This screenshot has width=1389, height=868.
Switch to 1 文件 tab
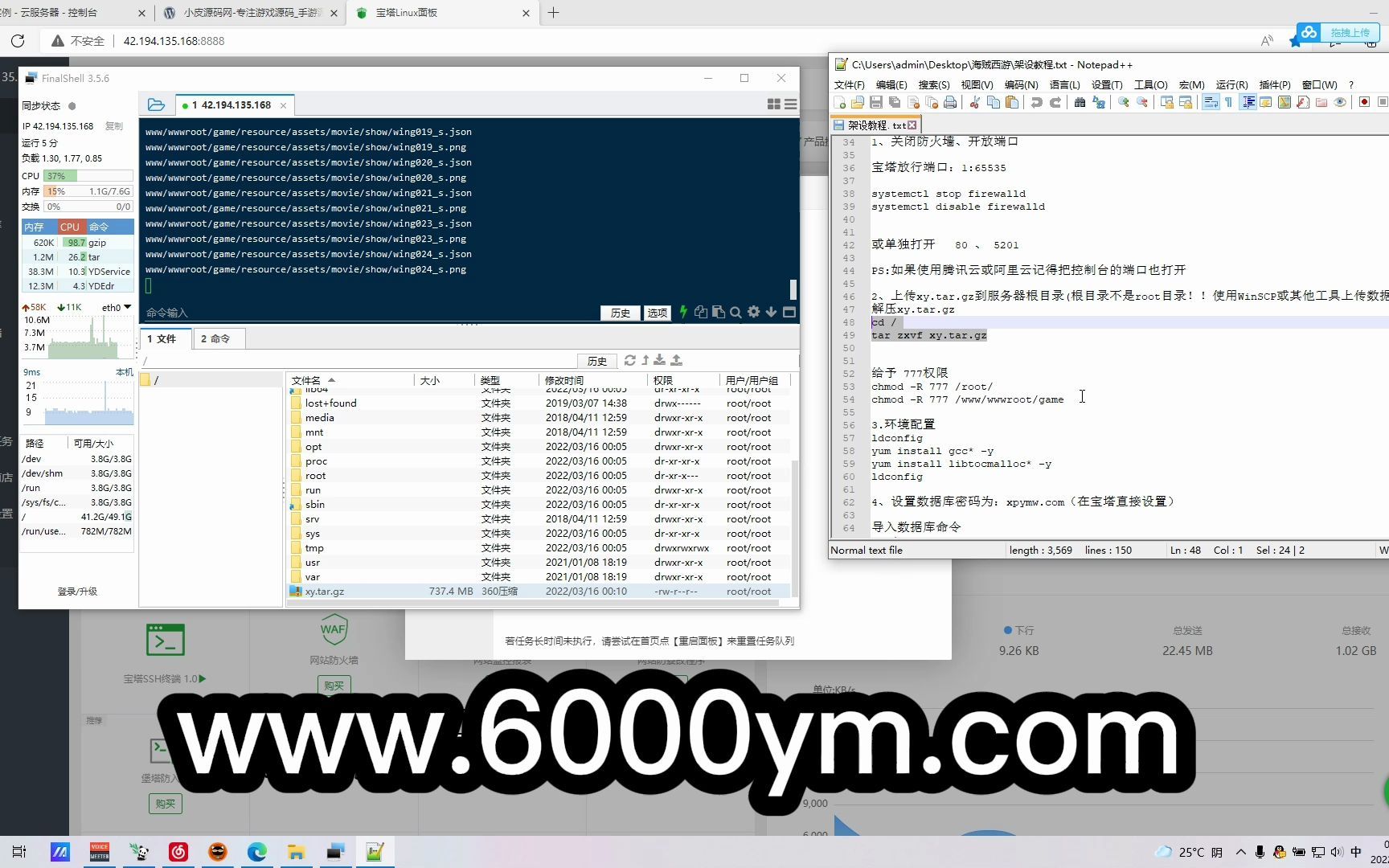(x=166, y=338)
